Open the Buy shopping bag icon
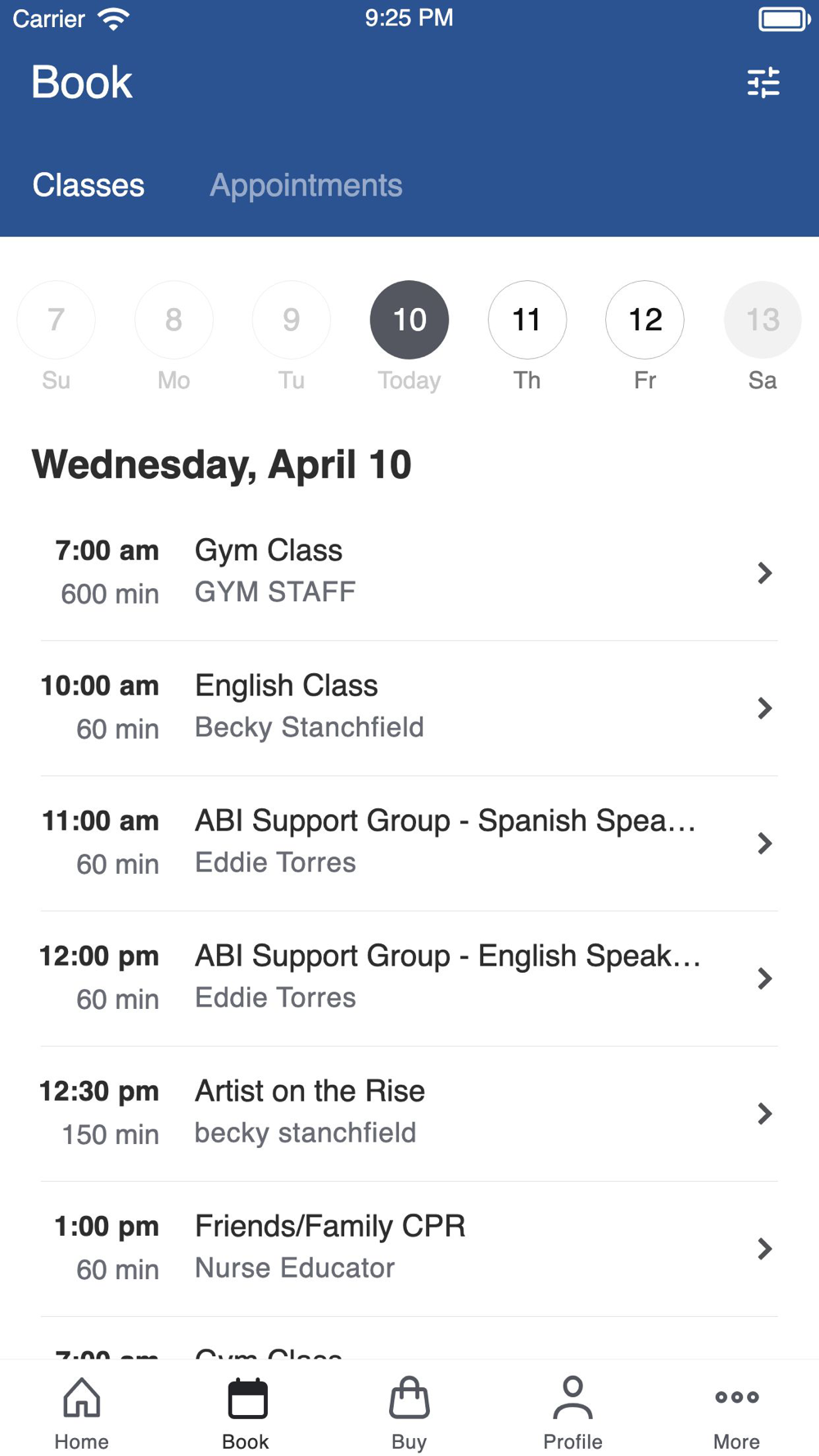Image resolution: width=819 pixels, height=1456 pixels. coord(409,1398)
